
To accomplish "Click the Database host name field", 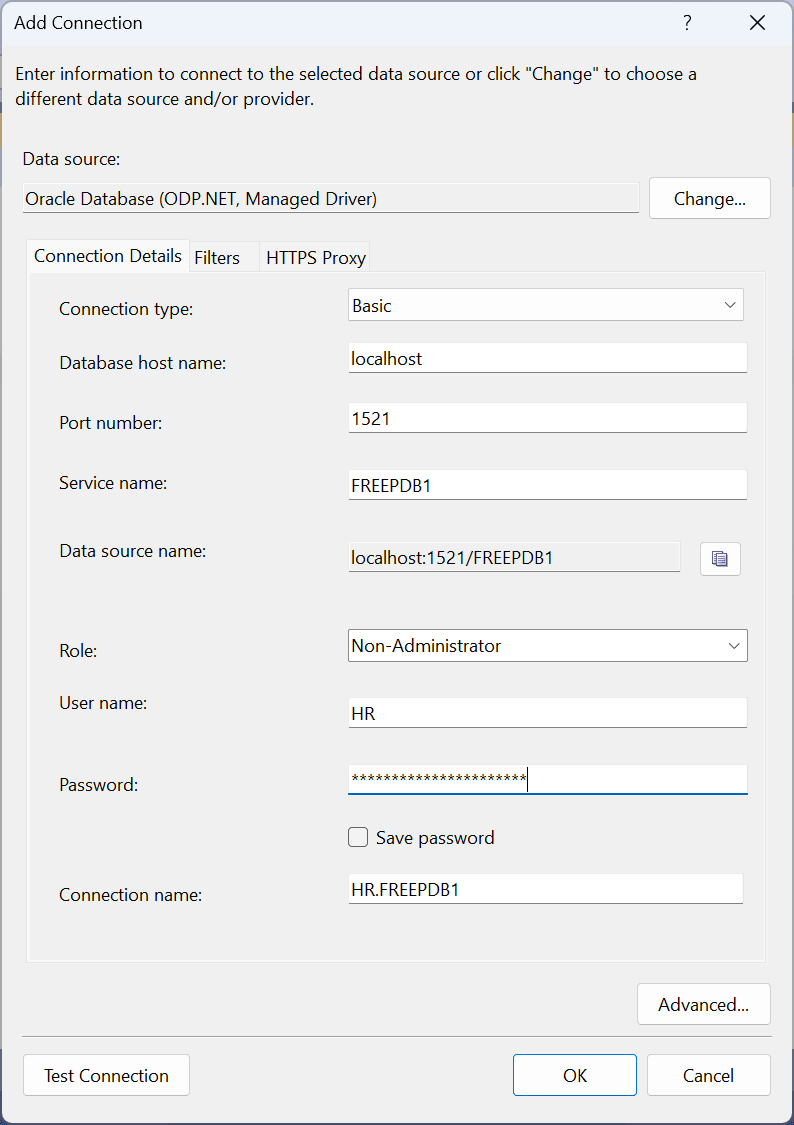I will click(x=547, y=357).
